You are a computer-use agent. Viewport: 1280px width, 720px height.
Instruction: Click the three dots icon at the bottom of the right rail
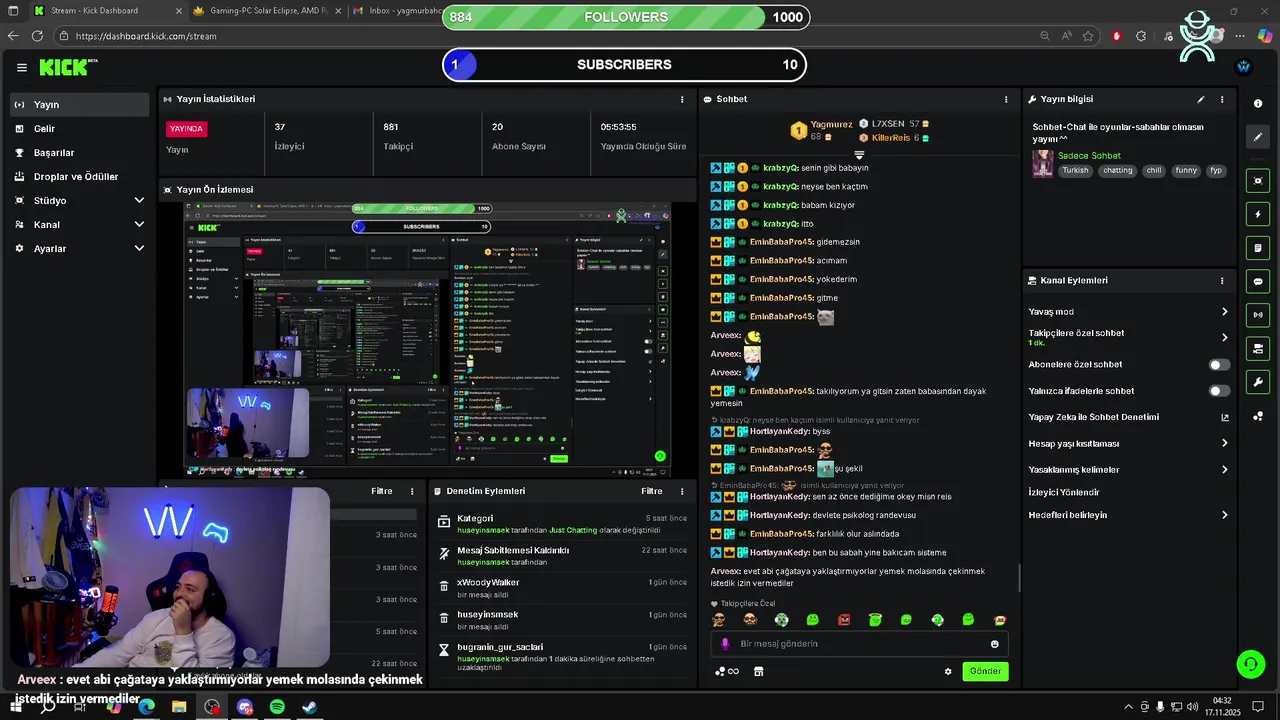tap(1258, 416)
